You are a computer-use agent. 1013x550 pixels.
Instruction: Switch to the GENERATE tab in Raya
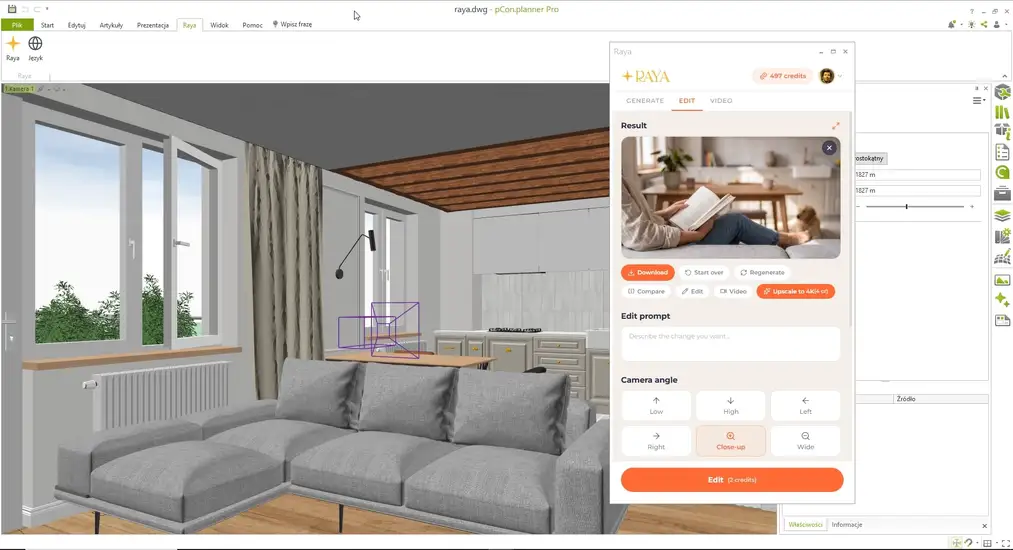tap(645, 101)
